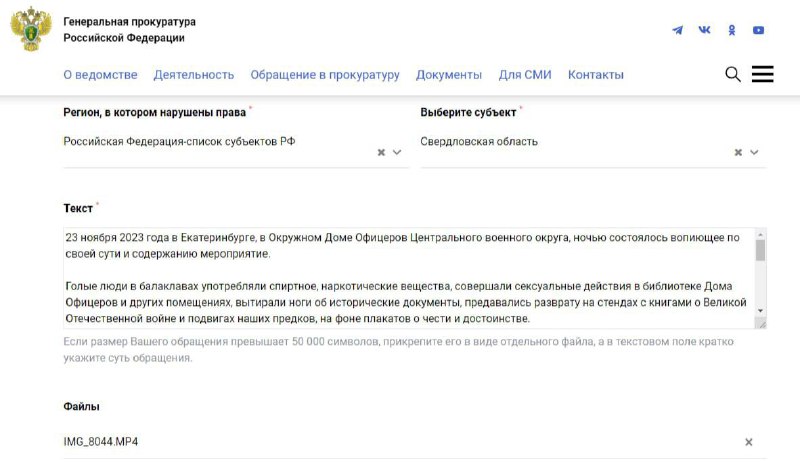Open the О ведомстве menu
Viewport: 800px width, 462px height.
click(101, 75)
